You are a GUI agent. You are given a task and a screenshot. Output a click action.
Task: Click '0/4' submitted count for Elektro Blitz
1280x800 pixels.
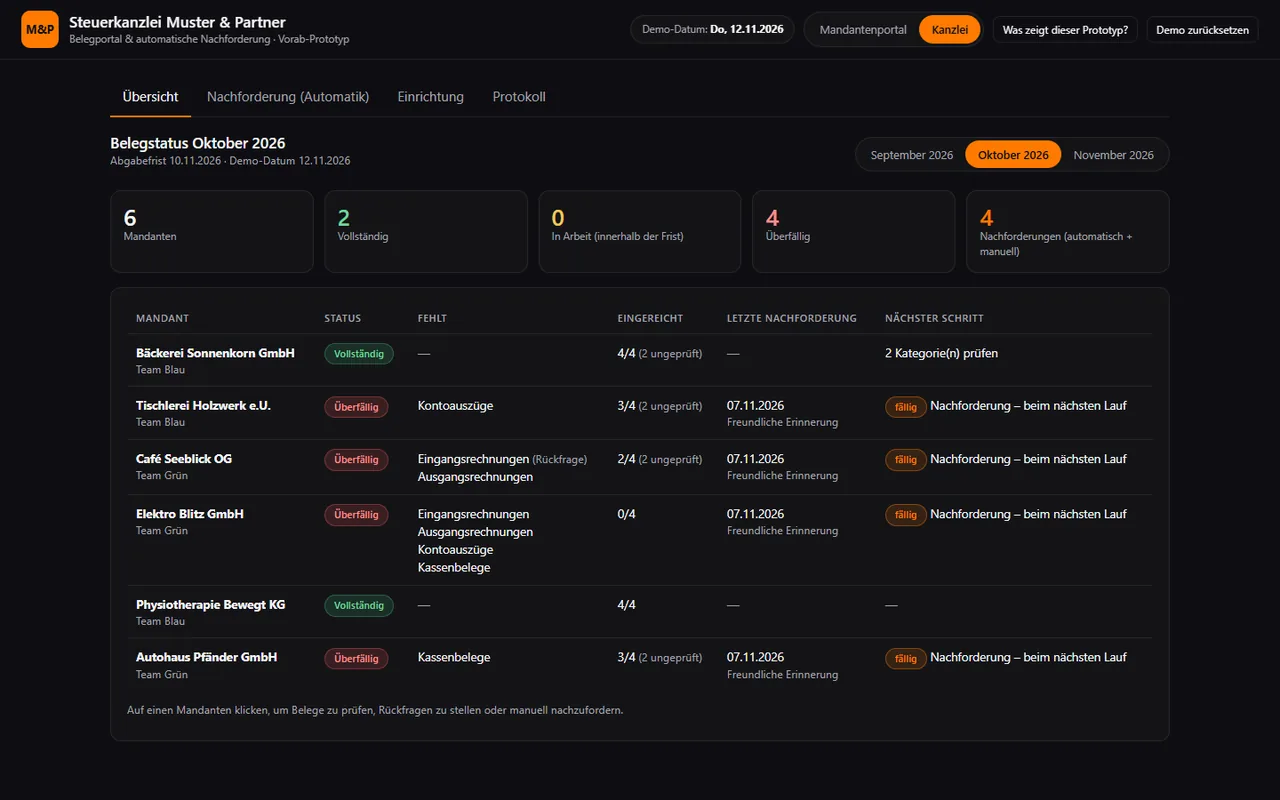627,514
